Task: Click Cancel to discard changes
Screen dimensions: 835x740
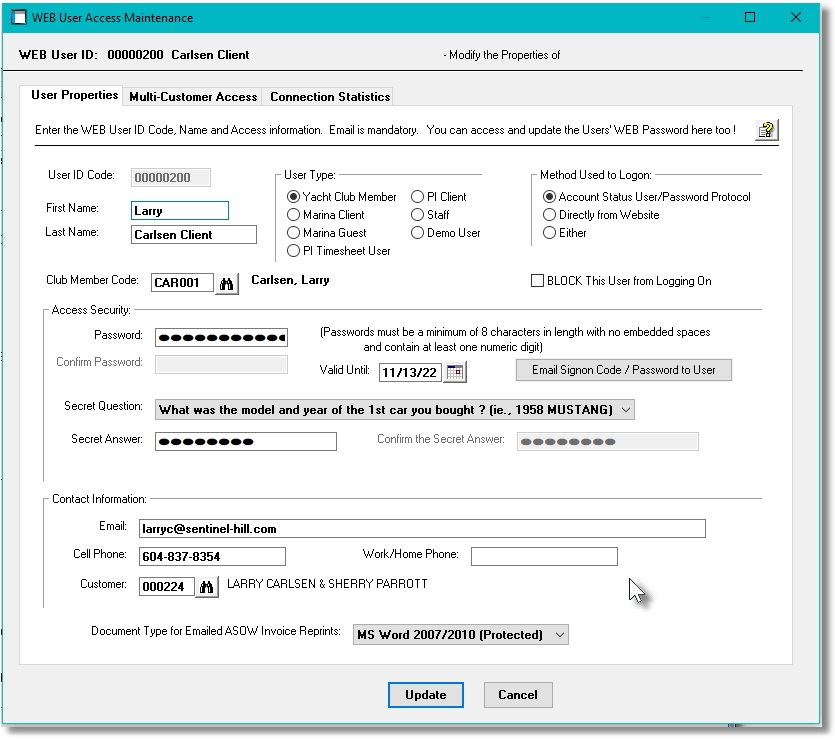Action: pyautogui.click(x=517, y=694)
